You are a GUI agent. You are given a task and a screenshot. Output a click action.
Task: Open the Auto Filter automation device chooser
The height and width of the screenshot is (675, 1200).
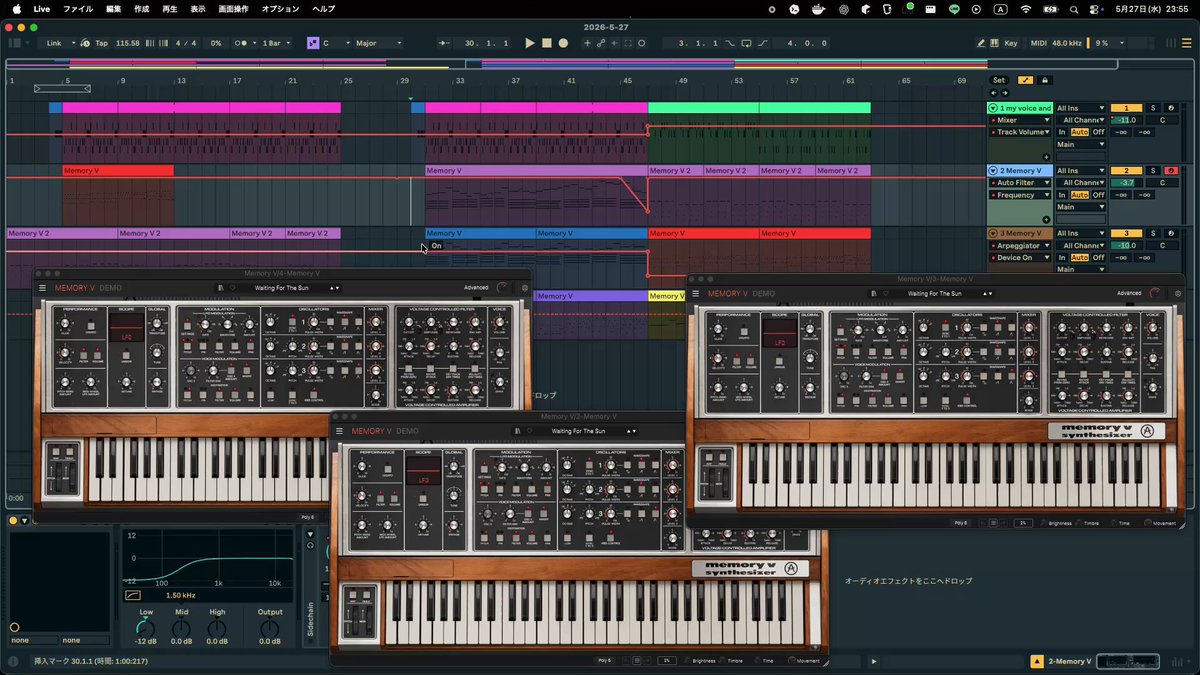pyautogui.click(x=1019, y=183)
